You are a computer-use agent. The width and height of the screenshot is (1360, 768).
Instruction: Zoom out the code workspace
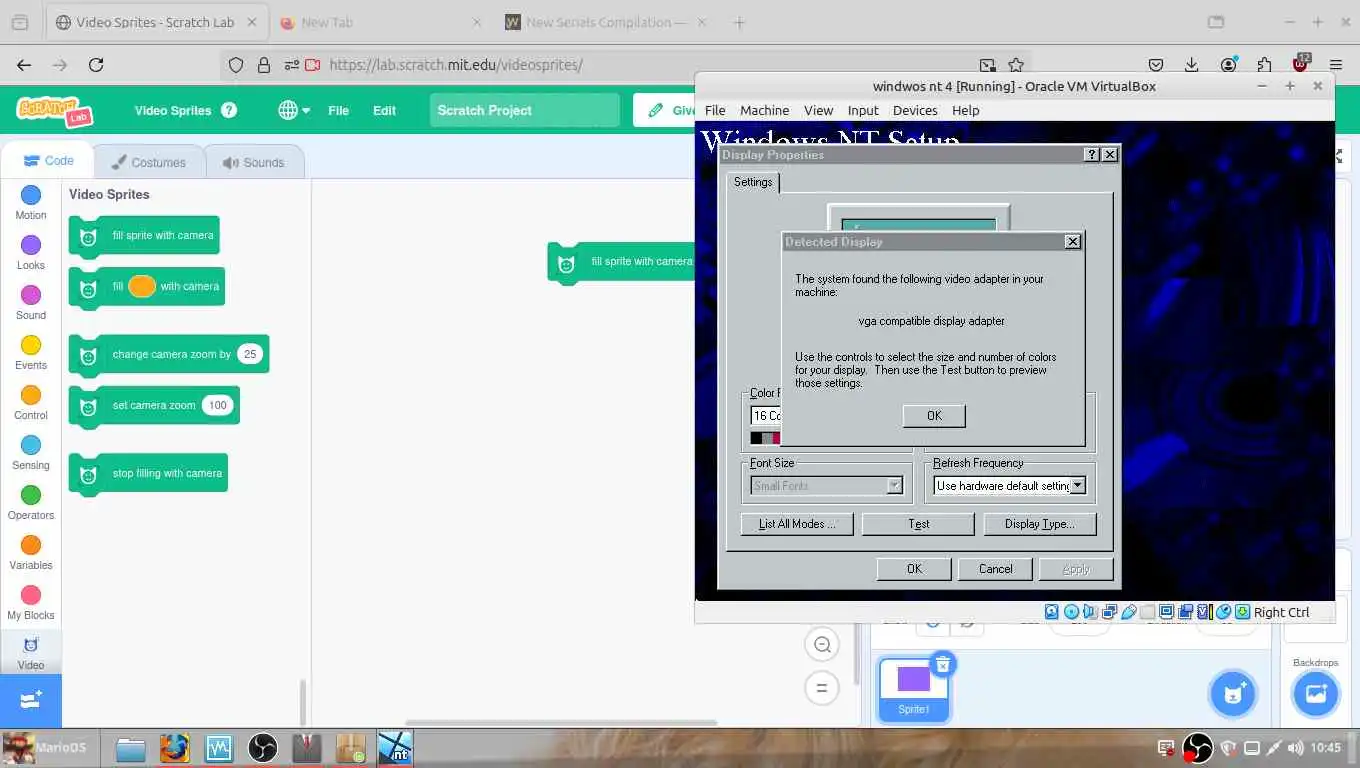pyautogui.click(x=822, y=645)
